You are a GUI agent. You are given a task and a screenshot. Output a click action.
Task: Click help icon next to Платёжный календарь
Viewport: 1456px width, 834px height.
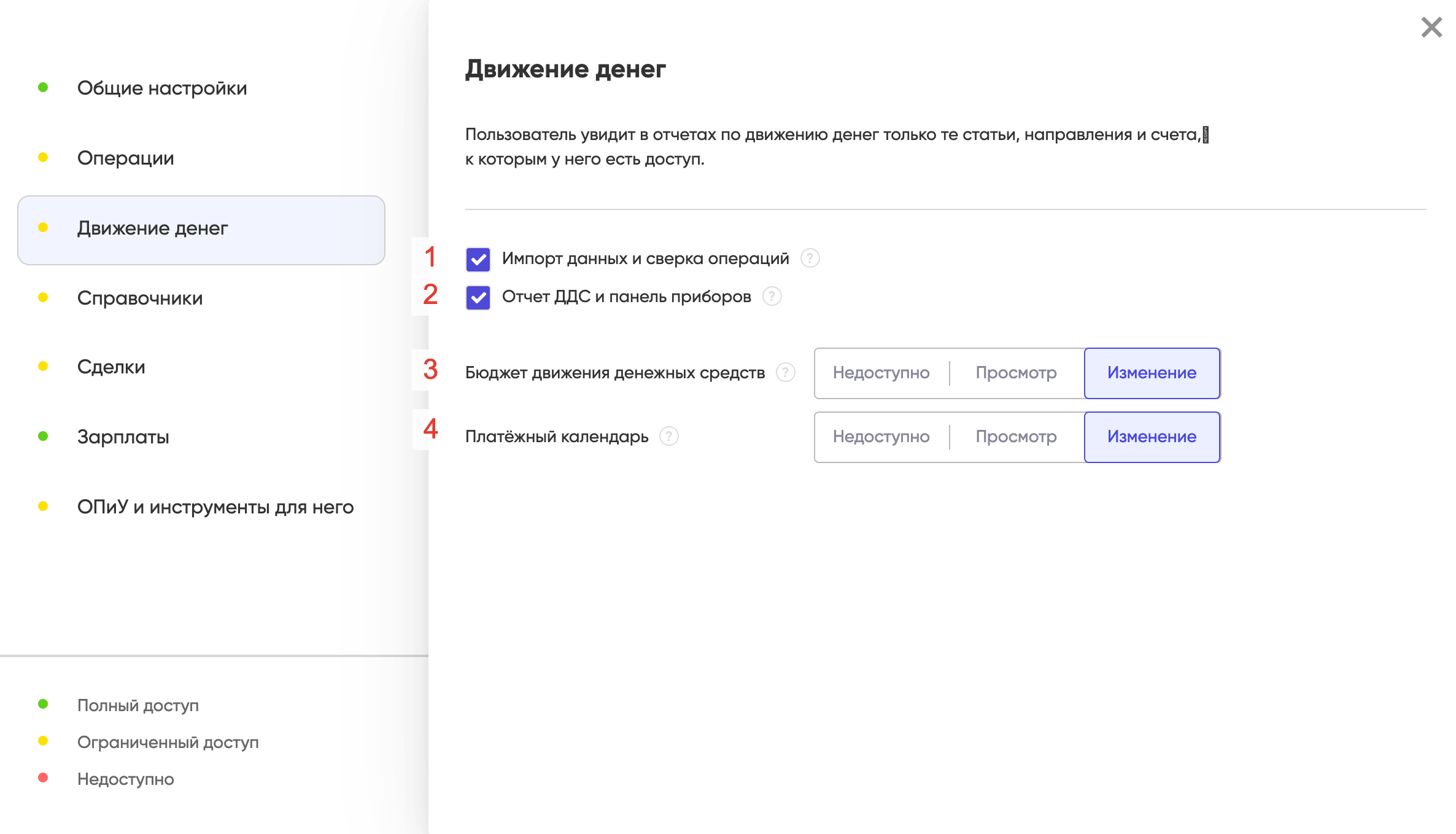pos(668,437)
